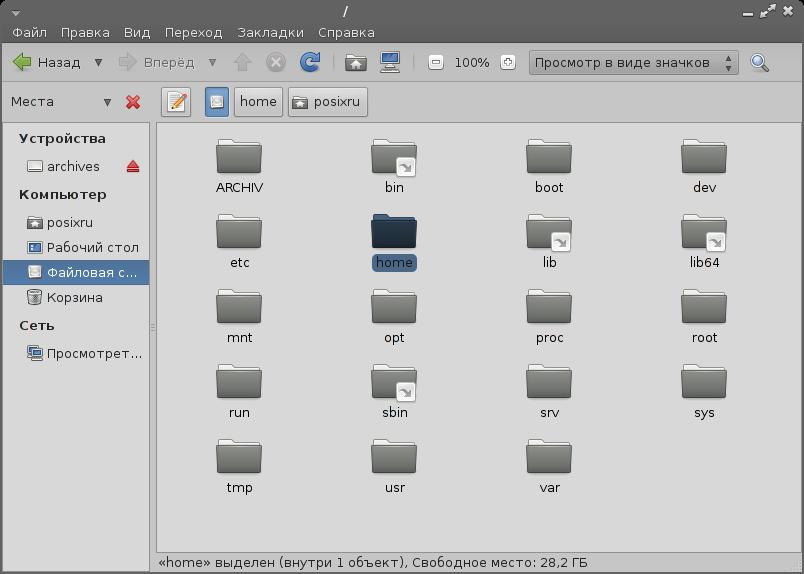Select Рабочий стол in sidebar
804x574 pixels.
coord(76,247)
